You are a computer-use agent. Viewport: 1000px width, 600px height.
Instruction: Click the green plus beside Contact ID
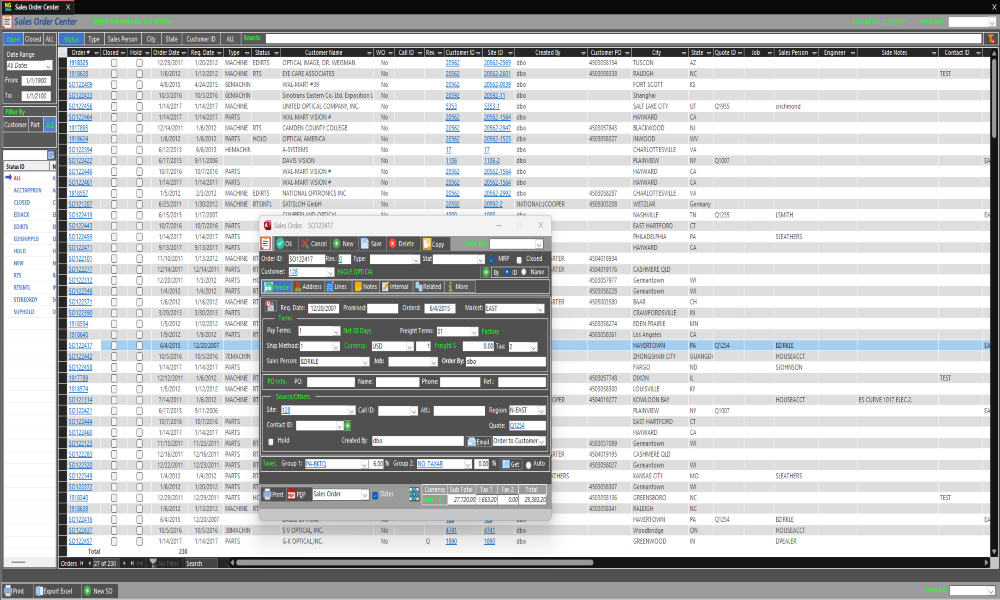point(348,425)
